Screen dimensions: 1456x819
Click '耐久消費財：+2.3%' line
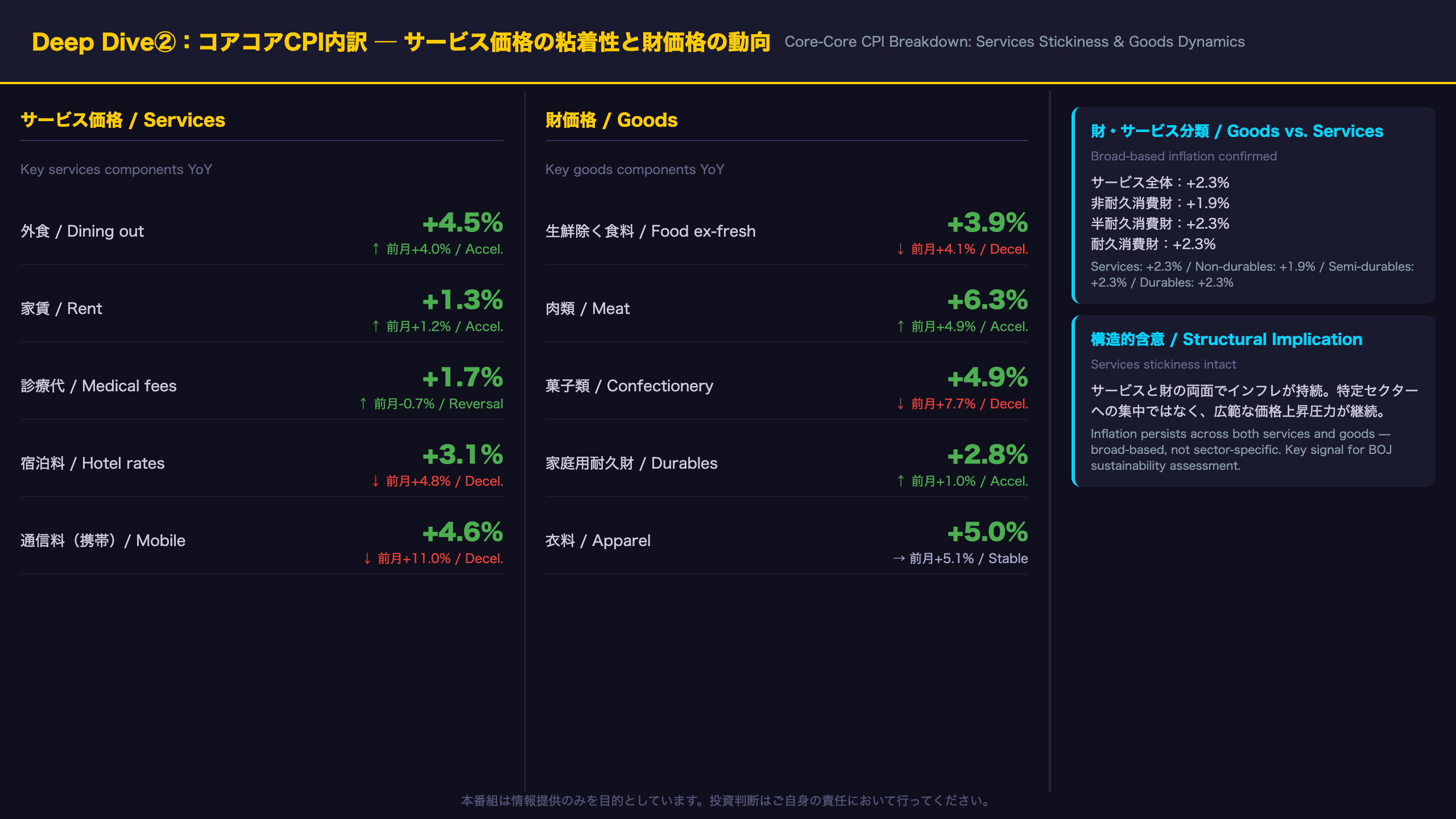pyautogui.click(x=1153, y=244)
